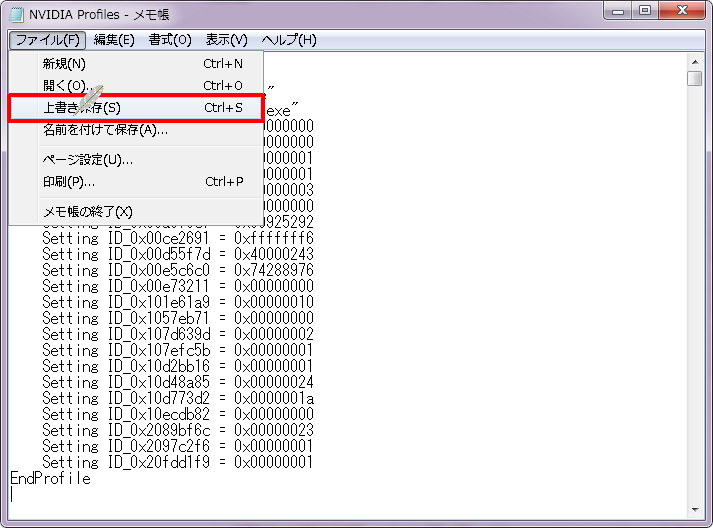Image resolution: width=713 pixels, height=528 pixels.
Task: Click the line with 'ID_0x2097c2f6'
Action: (178, 447)
